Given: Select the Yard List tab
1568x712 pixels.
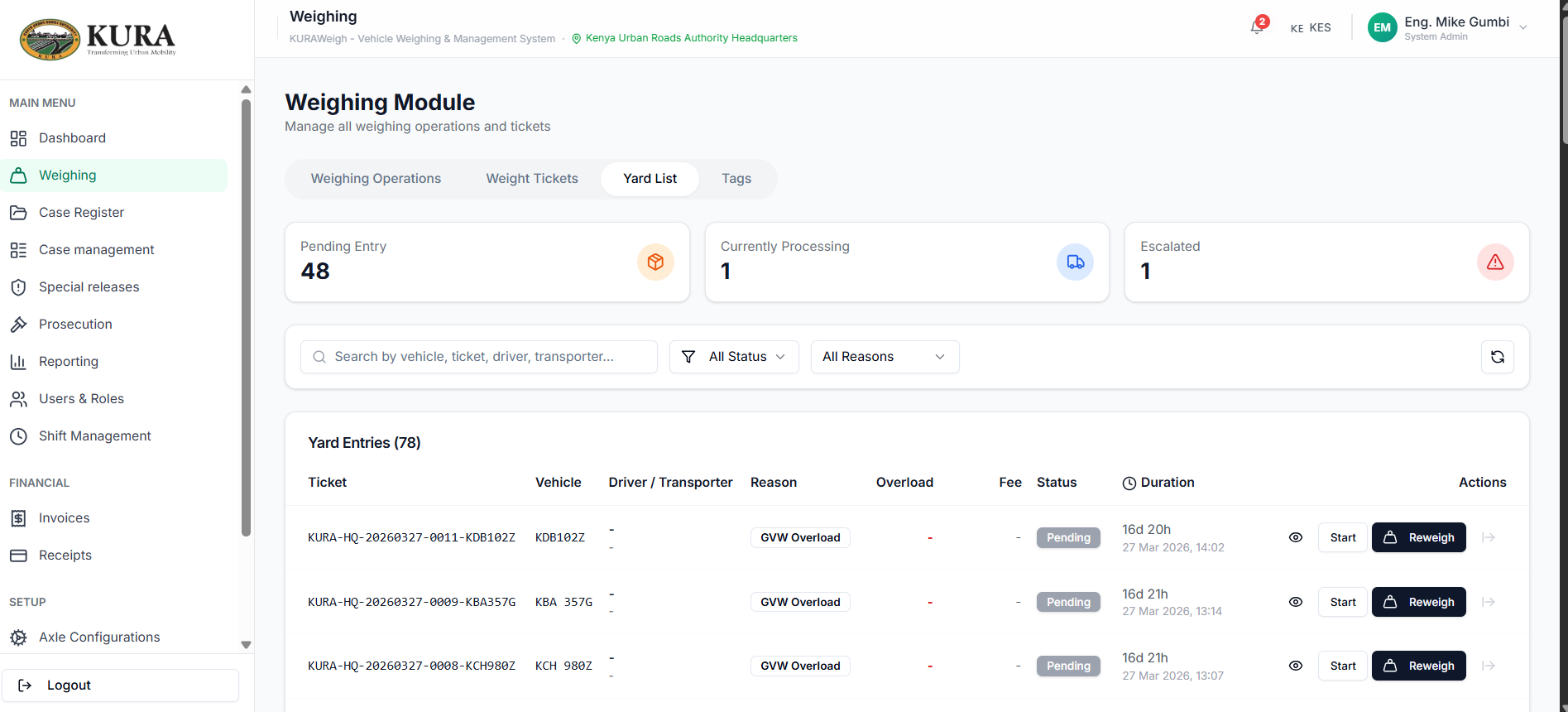Looking at the screenshot, I should (x=650, y=179).
